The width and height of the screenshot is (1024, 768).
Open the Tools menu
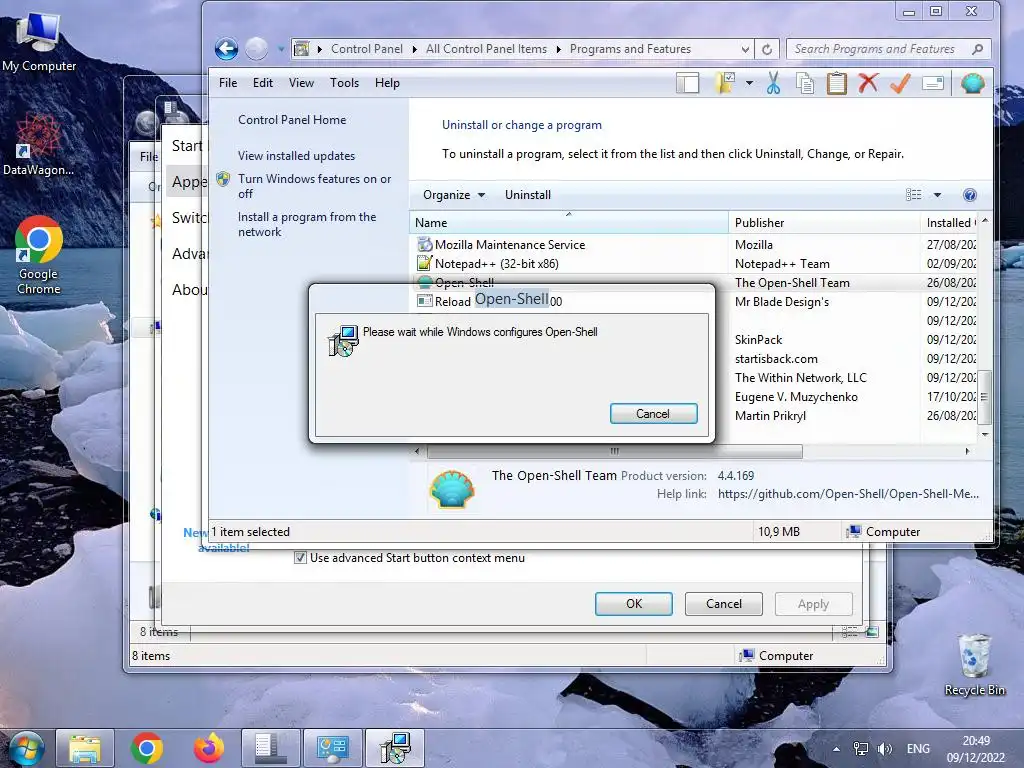(x=344, y=83)
